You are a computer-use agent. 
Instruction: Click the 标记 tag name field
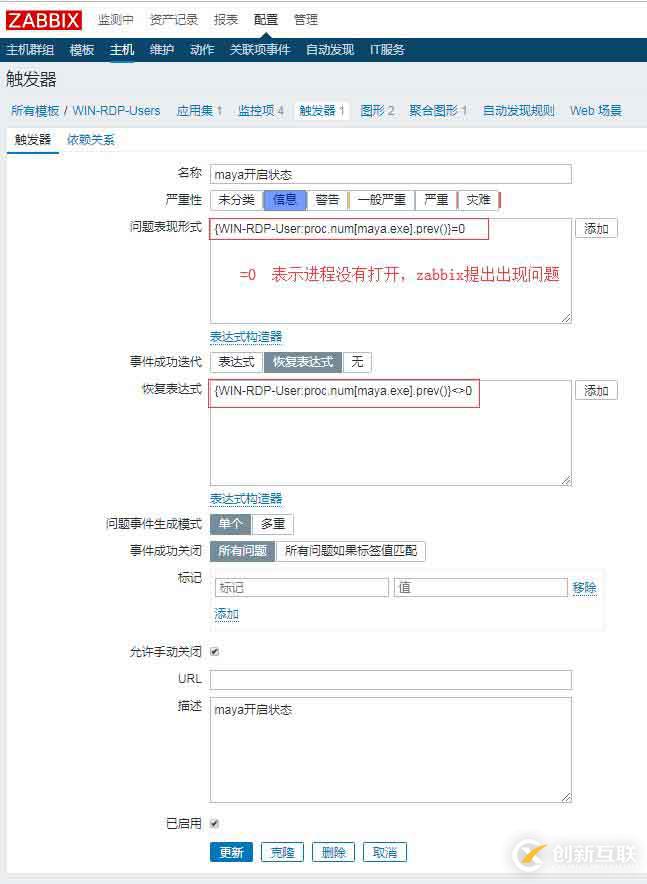pyautogui.click(x=302, y=588)
